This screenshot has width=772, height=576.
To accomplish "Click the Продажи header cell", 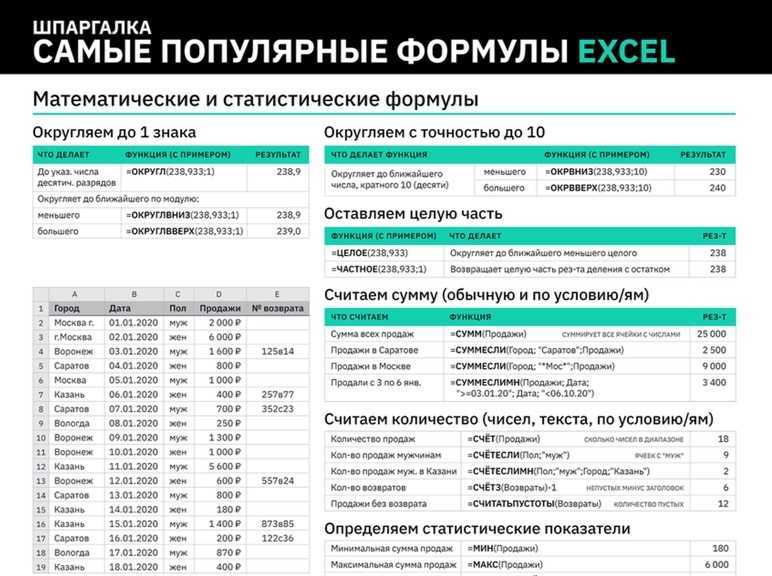I will tap(220, 308).
